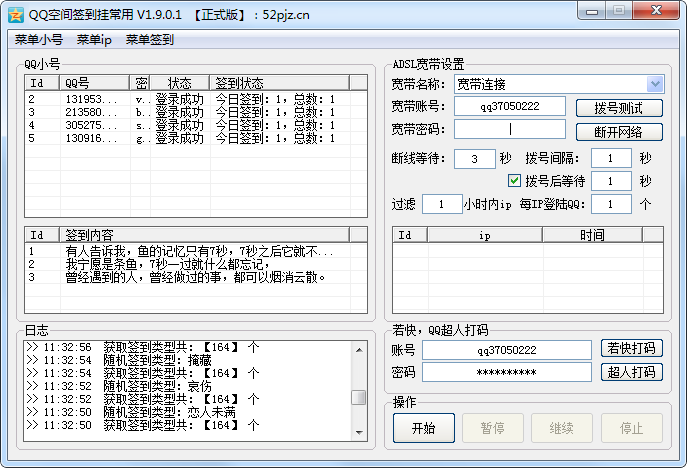Viewport: 687px width, 468px height.
Task: Click the 每IP登陆QQ count field
Action: pos(611,204)
